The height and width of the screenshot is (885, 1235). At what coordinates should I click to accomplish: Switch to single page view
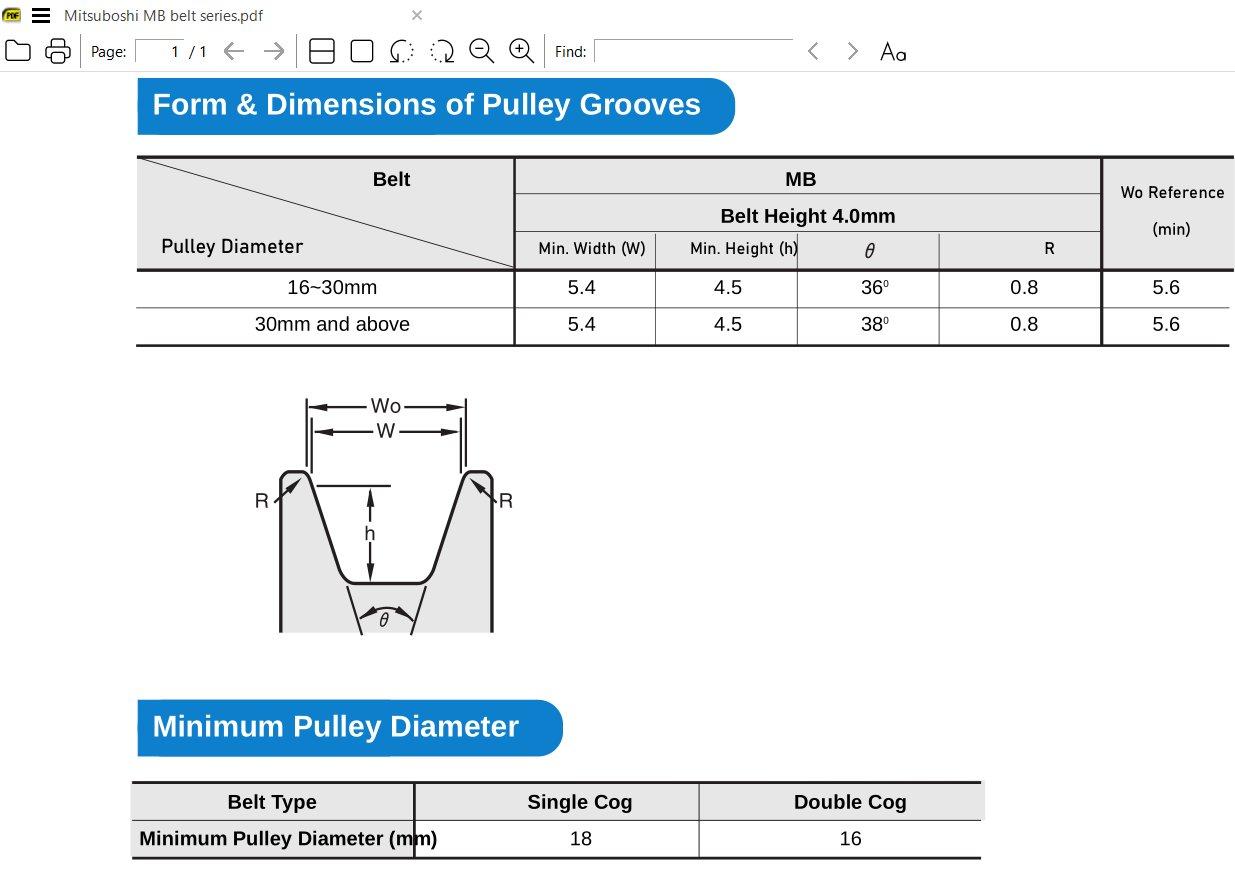(362, 51)
